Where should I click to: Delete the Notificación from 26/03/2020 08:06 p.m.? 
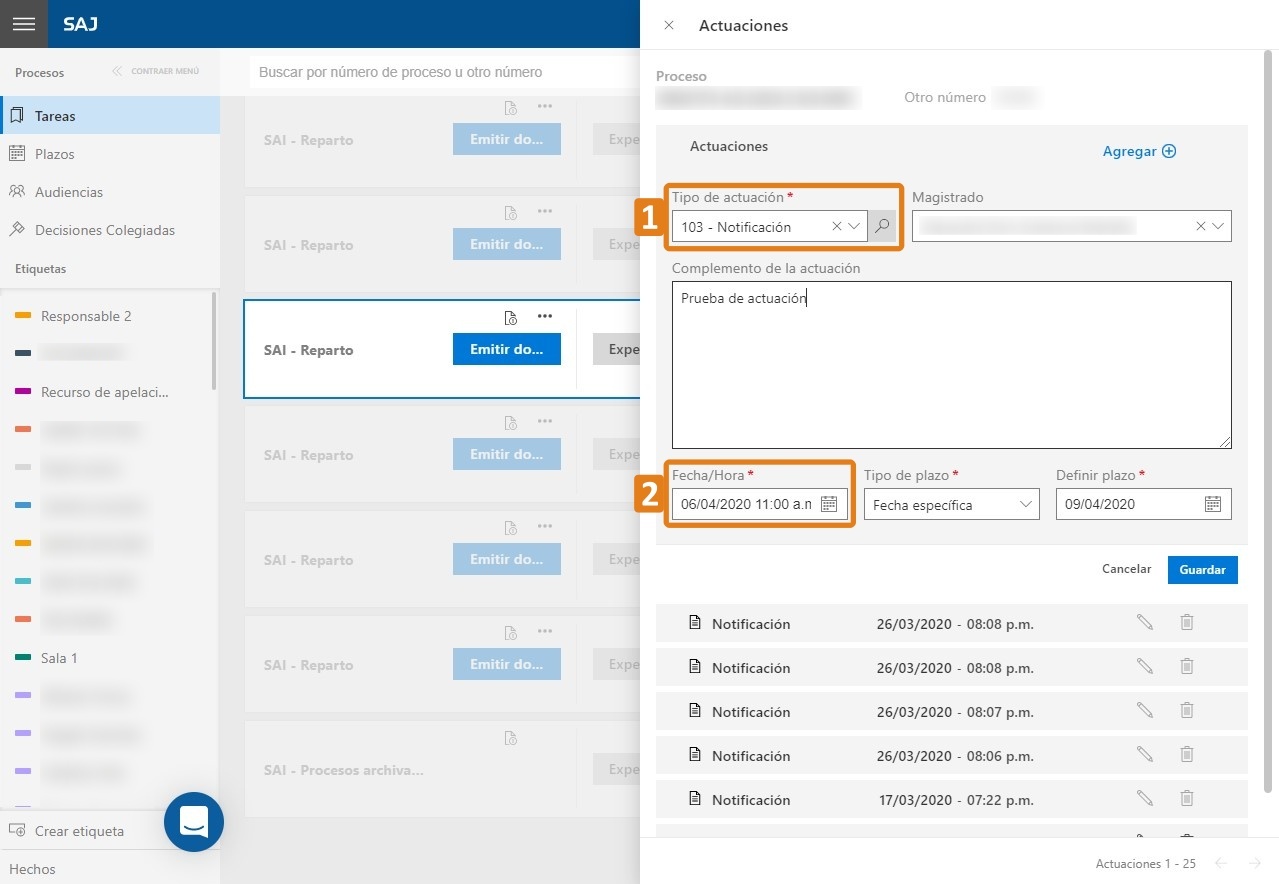tap(1187, 754)
